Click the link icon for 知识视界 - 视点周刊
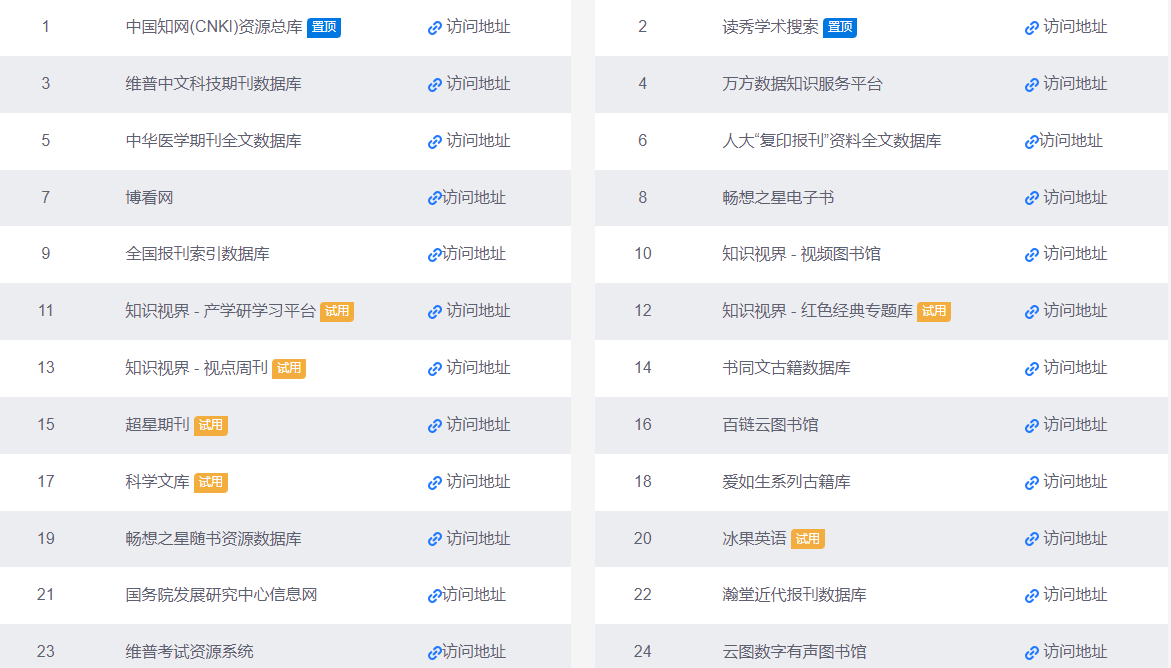1171x668 pixels. click(x=435, y=369)
